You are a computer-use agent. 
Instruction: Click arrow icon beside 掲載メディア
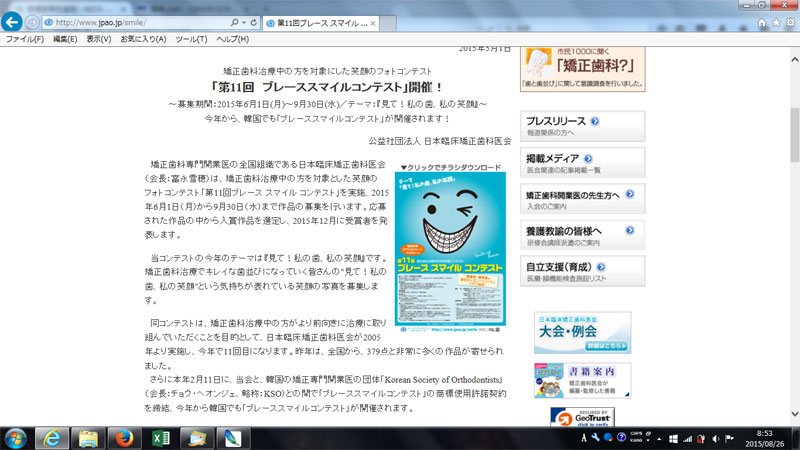(588, 159)
